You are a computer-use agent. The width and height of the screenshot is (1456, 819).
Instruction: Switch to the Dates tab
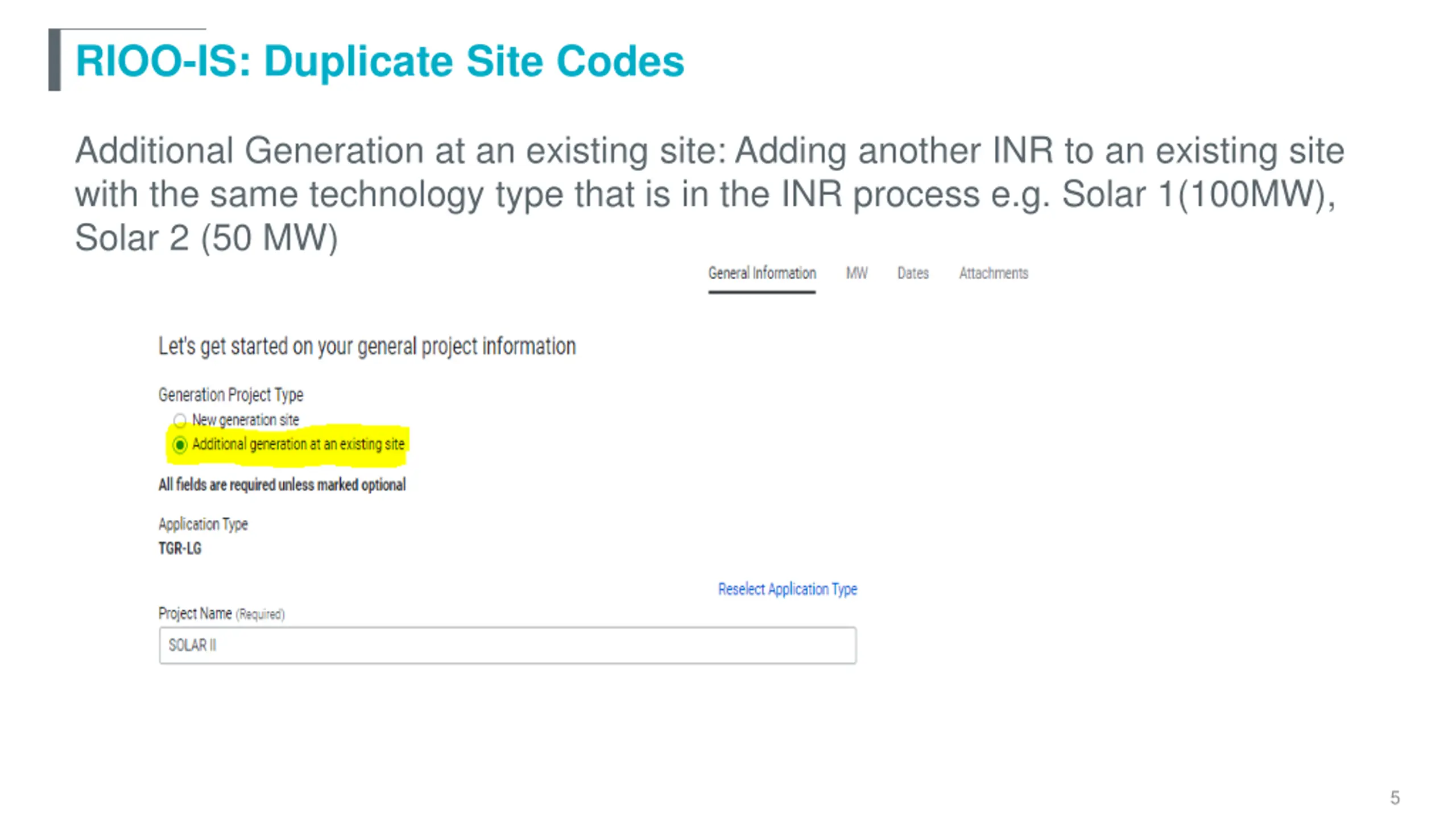click(x=913, y=274)
